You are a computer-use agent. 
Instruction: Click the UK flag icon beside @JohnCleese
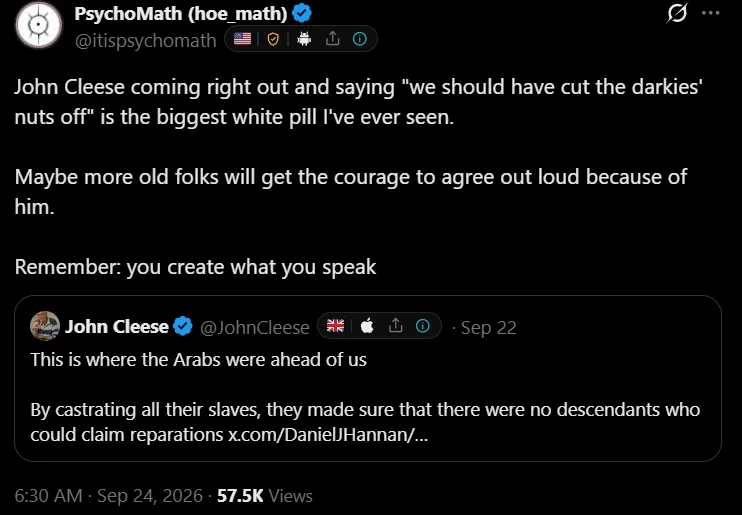[x=336, y=326]
